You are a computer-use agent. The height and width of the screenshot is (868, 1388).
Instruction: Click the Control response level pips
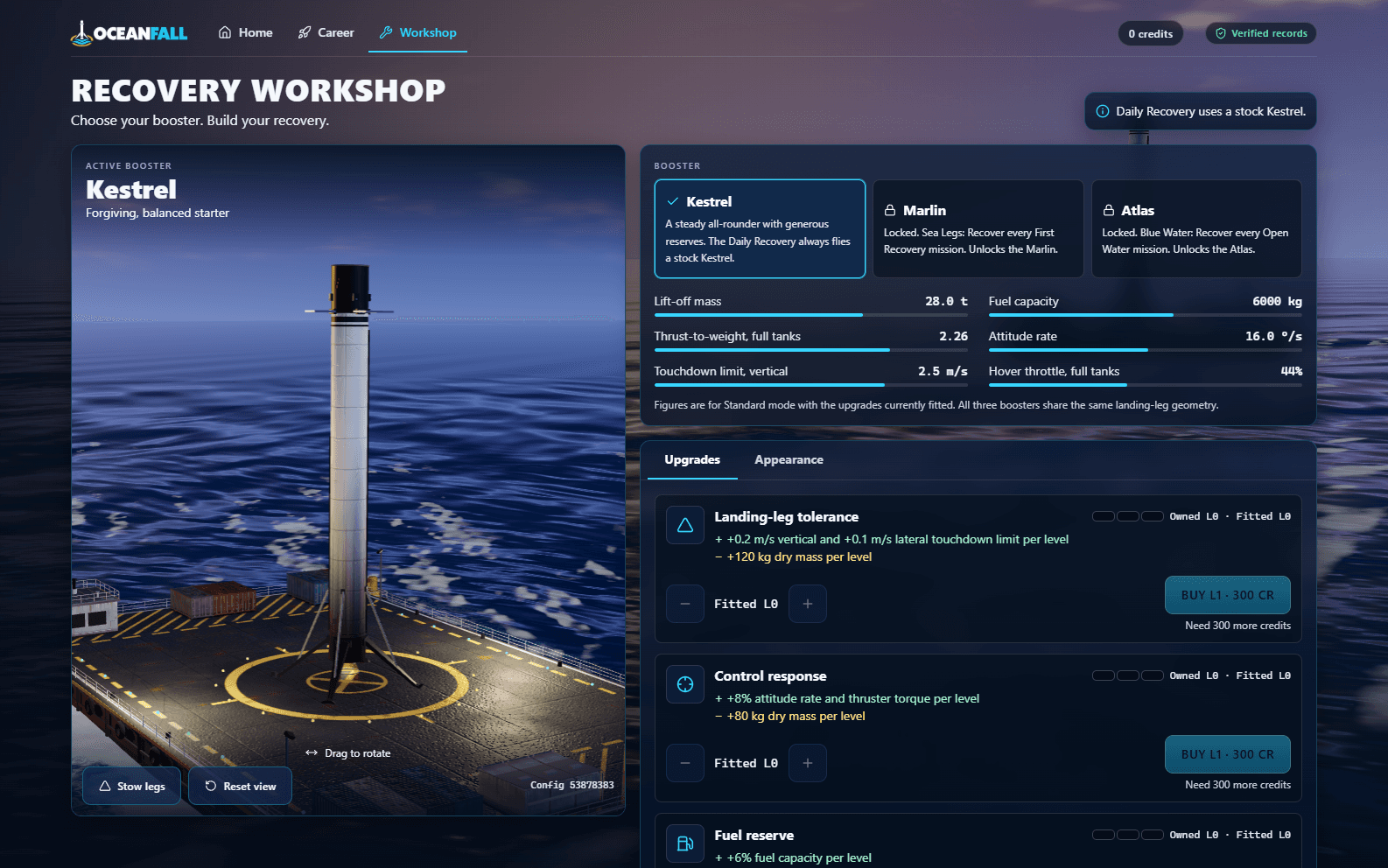(x=1128, y=675)
